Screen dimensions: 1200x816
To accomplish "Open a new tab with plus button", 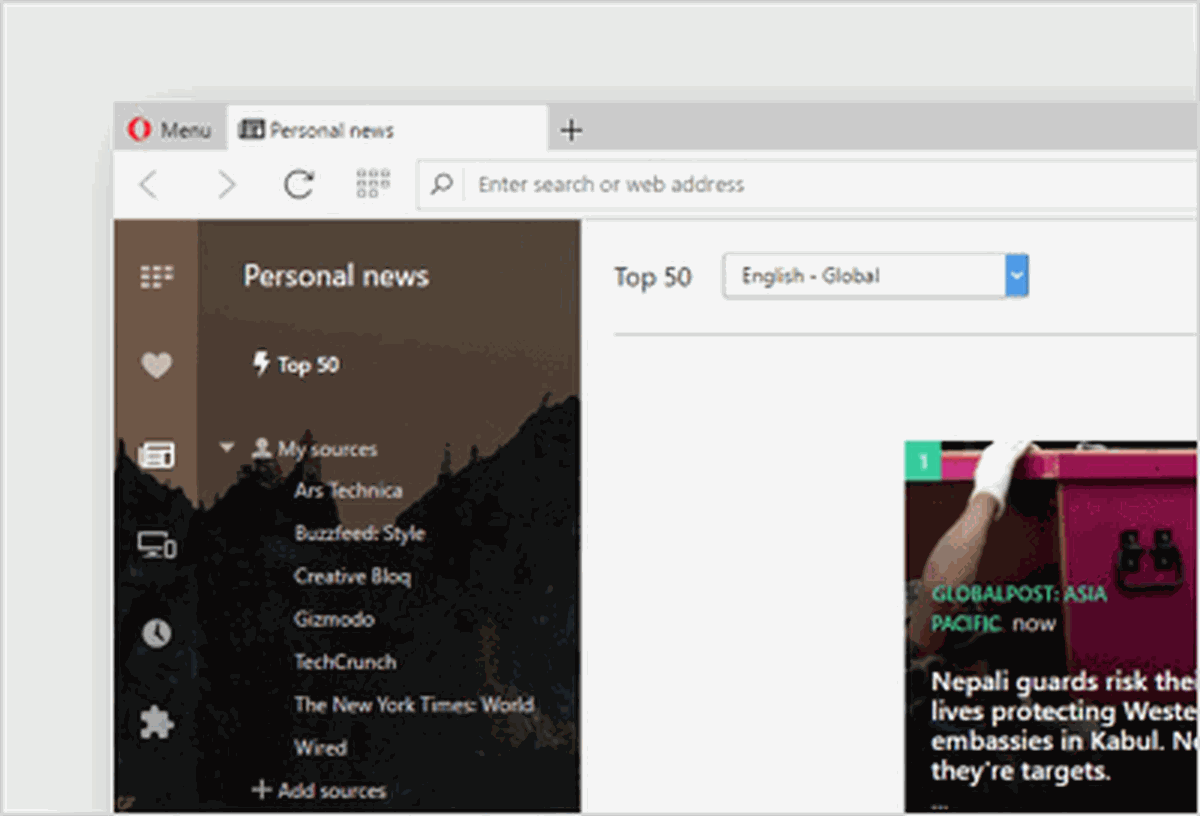I will [571, 130].
